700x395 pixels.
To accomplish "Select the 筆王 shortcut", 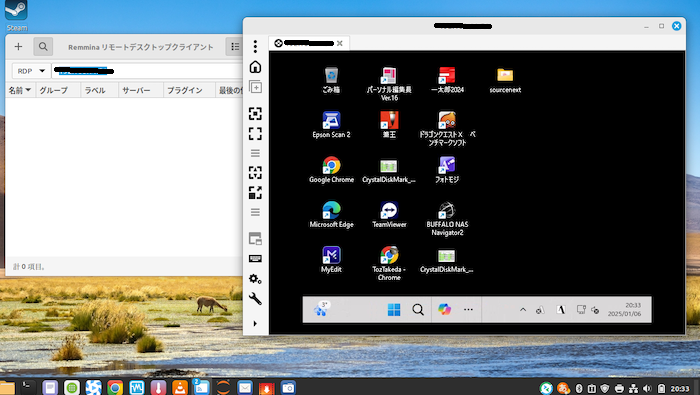I will pyautogui.click(x=389, y=125).
